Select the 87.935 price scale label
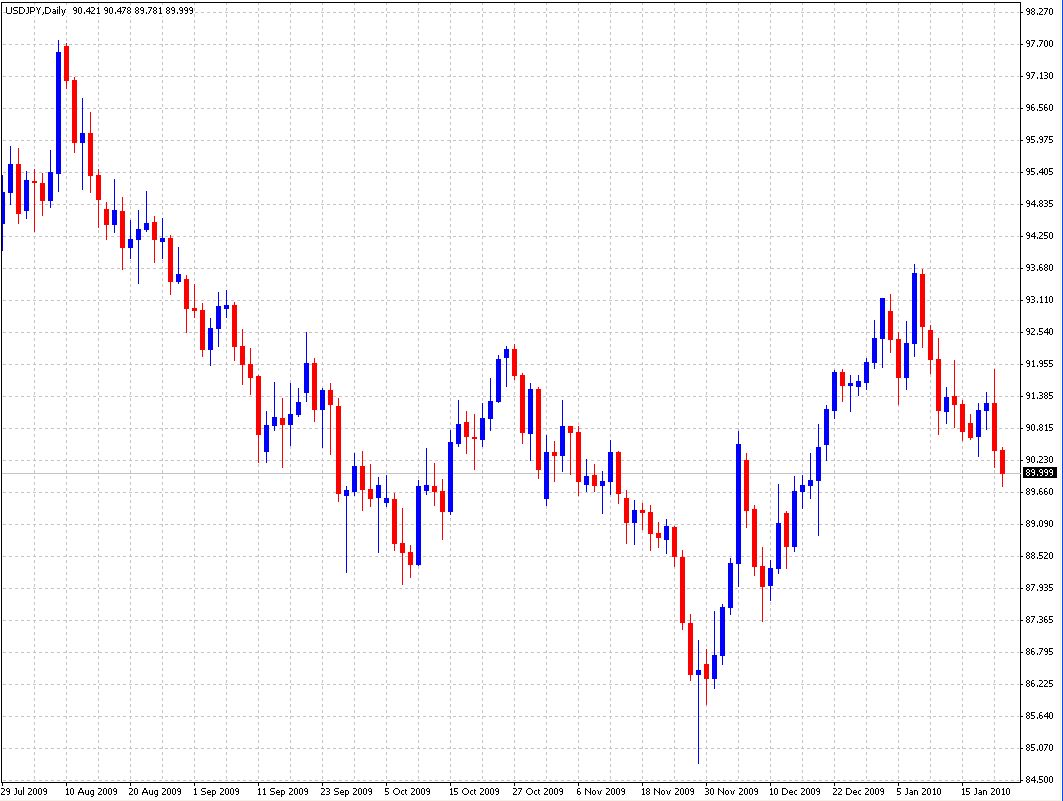The height and width of the screenshot is (801, 1063). click(x=1039, y=588)
